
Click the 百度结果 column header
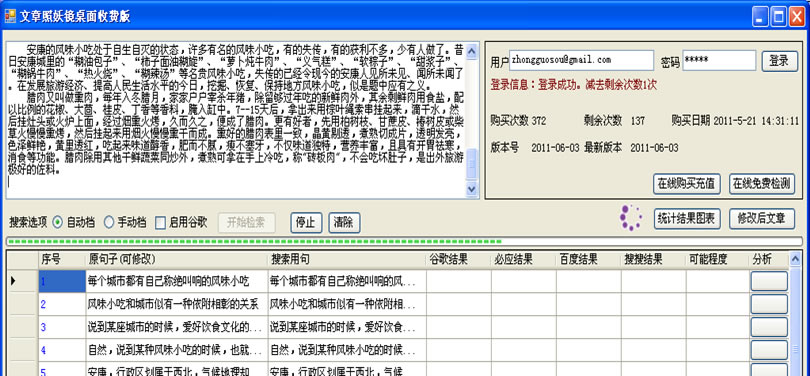(x=589, y=260)
